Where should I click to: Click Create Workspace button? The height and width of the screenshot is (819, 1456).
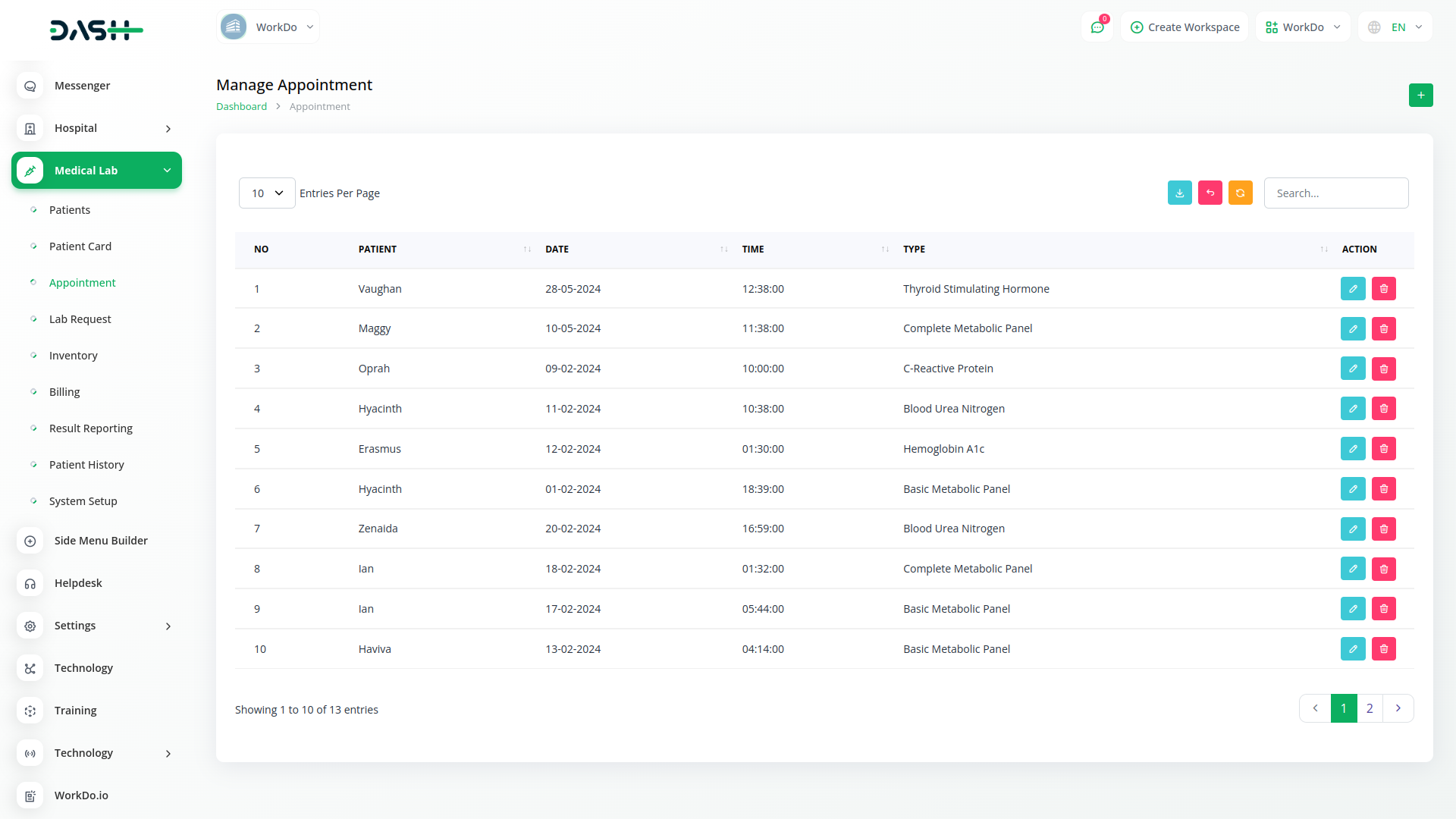pyautogui.click(x=1185, y=27)
